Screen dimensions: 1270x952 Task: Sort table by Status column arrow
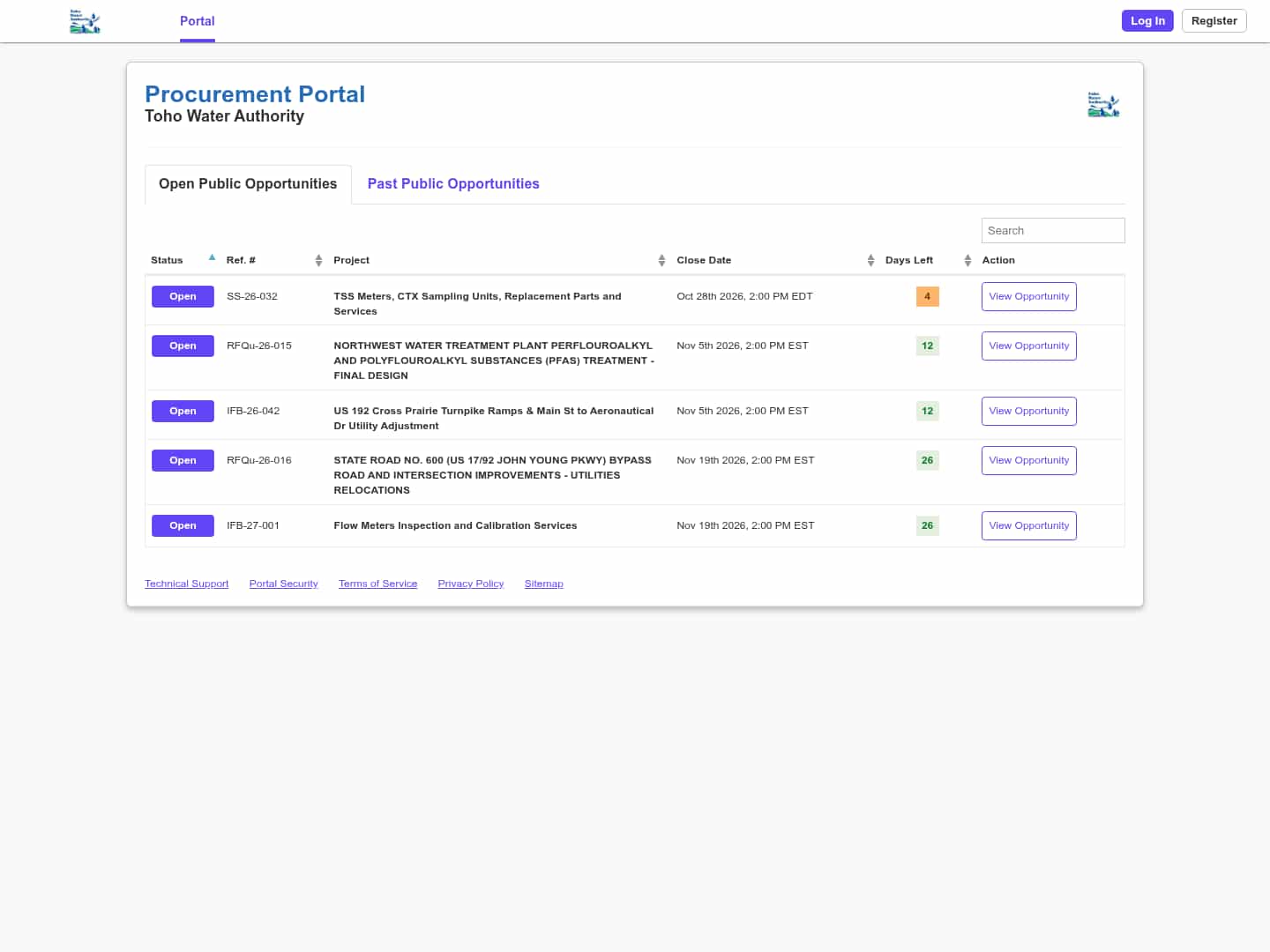(x=212, y=258)
